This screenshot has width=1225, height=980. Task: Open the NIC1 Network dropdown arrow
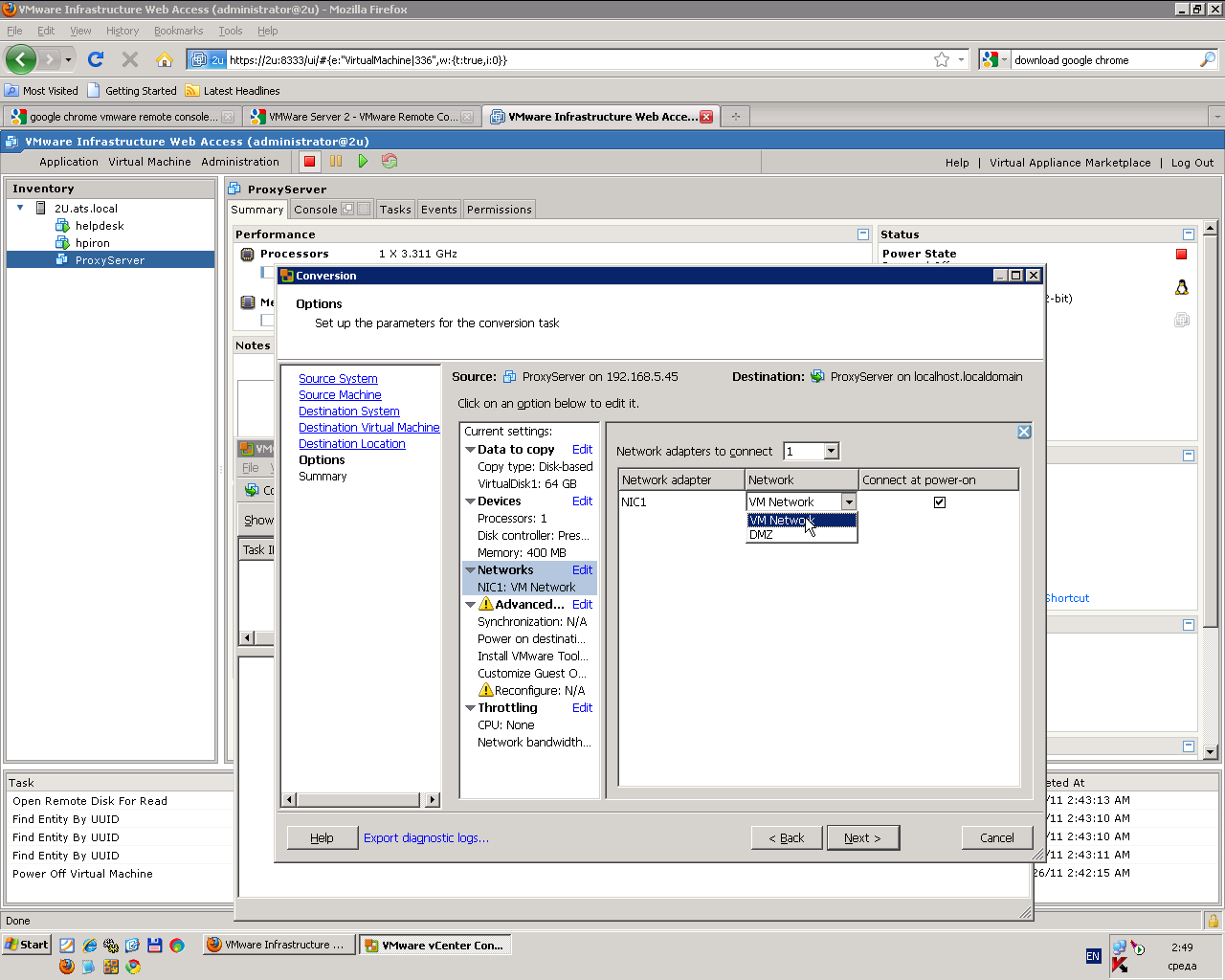pyautogui.click(x=849, y=501)
